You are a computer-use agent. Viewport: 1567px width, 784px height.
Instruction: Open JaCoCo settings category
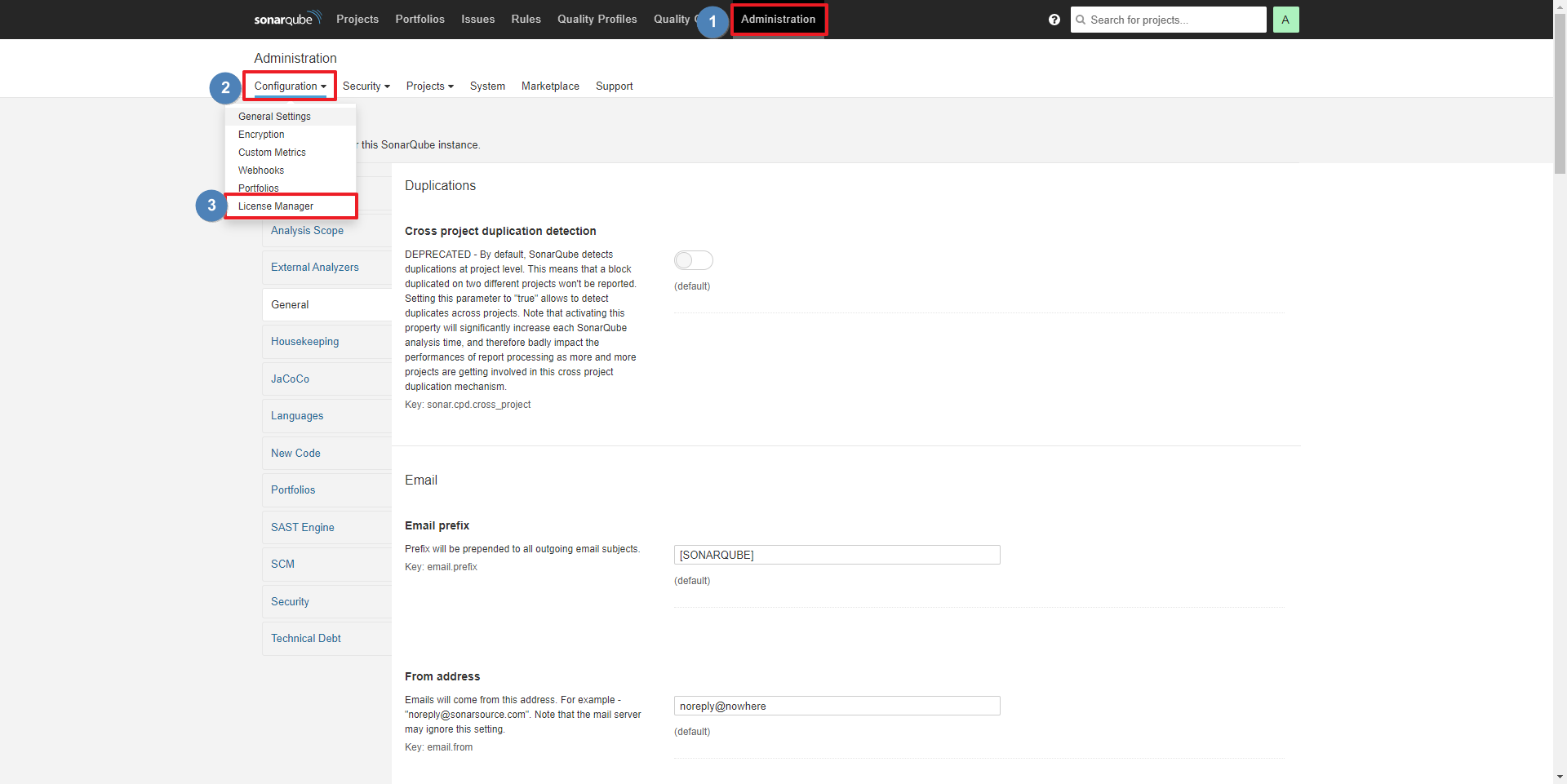pos(326,379)
